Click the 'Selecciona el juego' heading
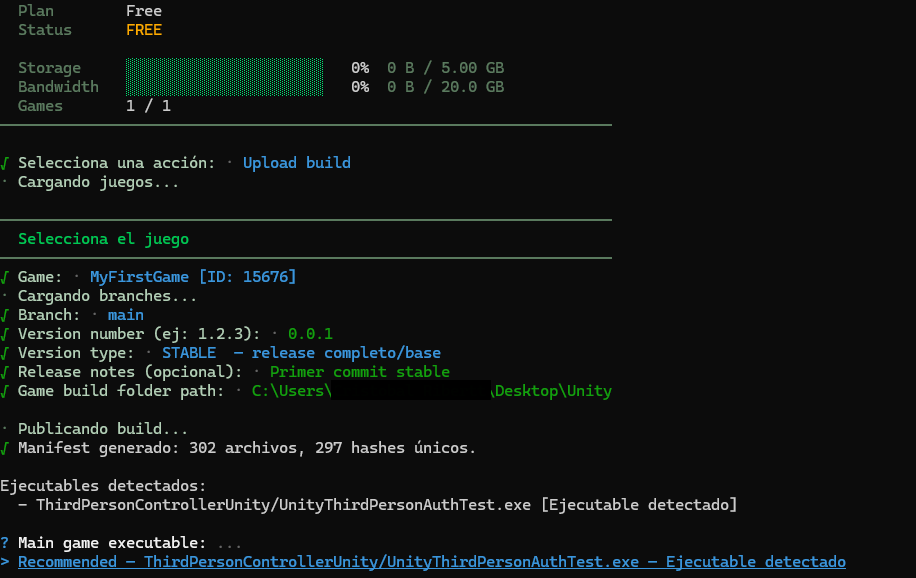 tap(103, 239)
